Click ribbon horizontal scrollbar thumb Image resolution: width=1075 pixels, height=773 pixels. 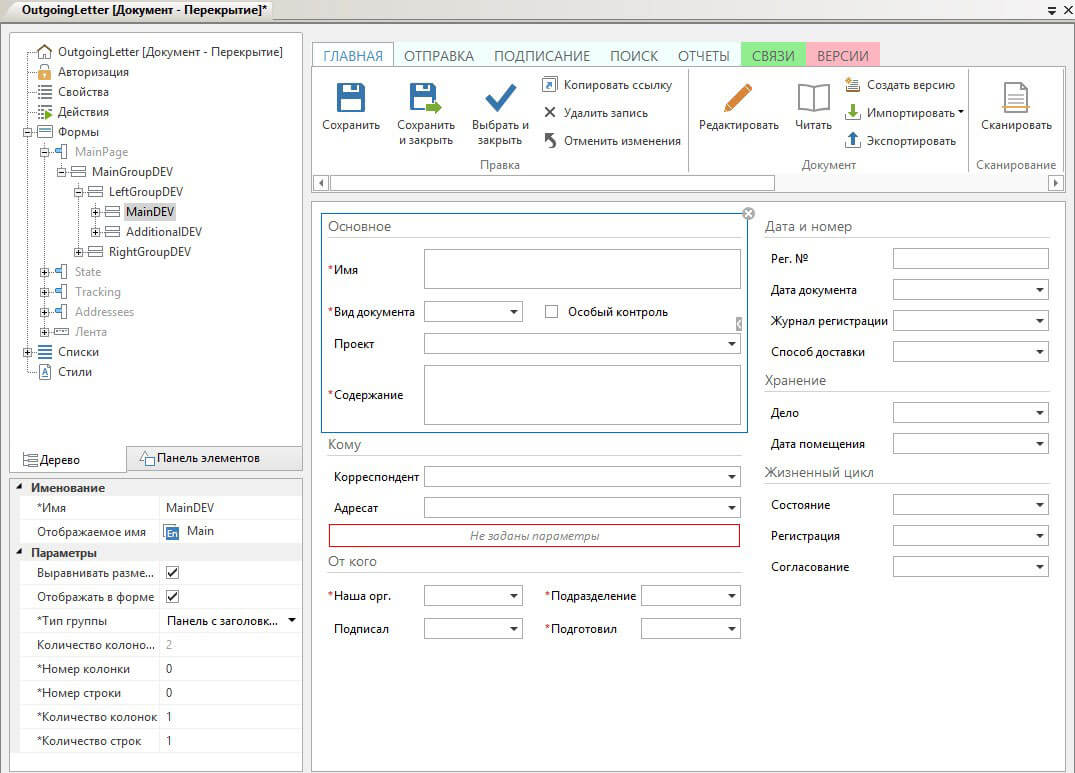552,183
